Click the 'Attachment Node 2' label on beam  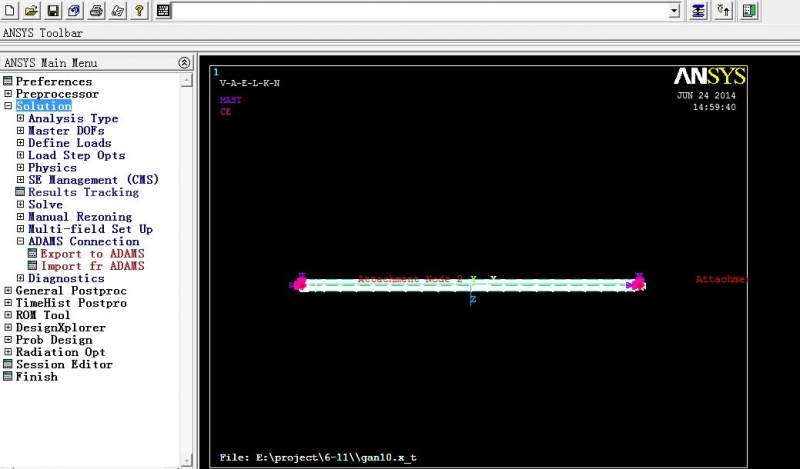(410, 279)
